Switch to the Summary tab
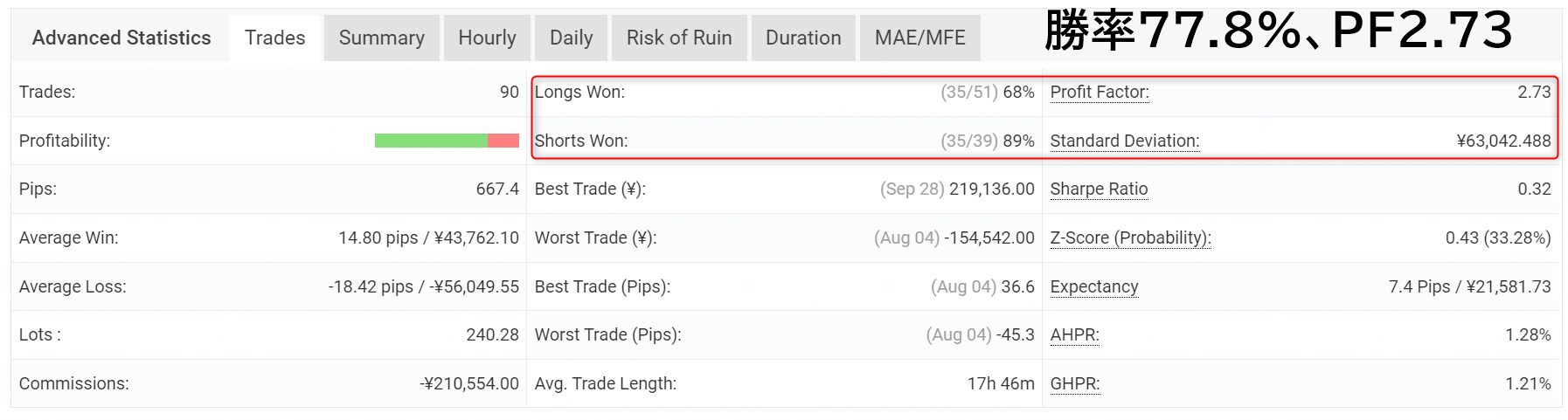The height and width of the screenshot is (420, 1568). click(381, 38)
